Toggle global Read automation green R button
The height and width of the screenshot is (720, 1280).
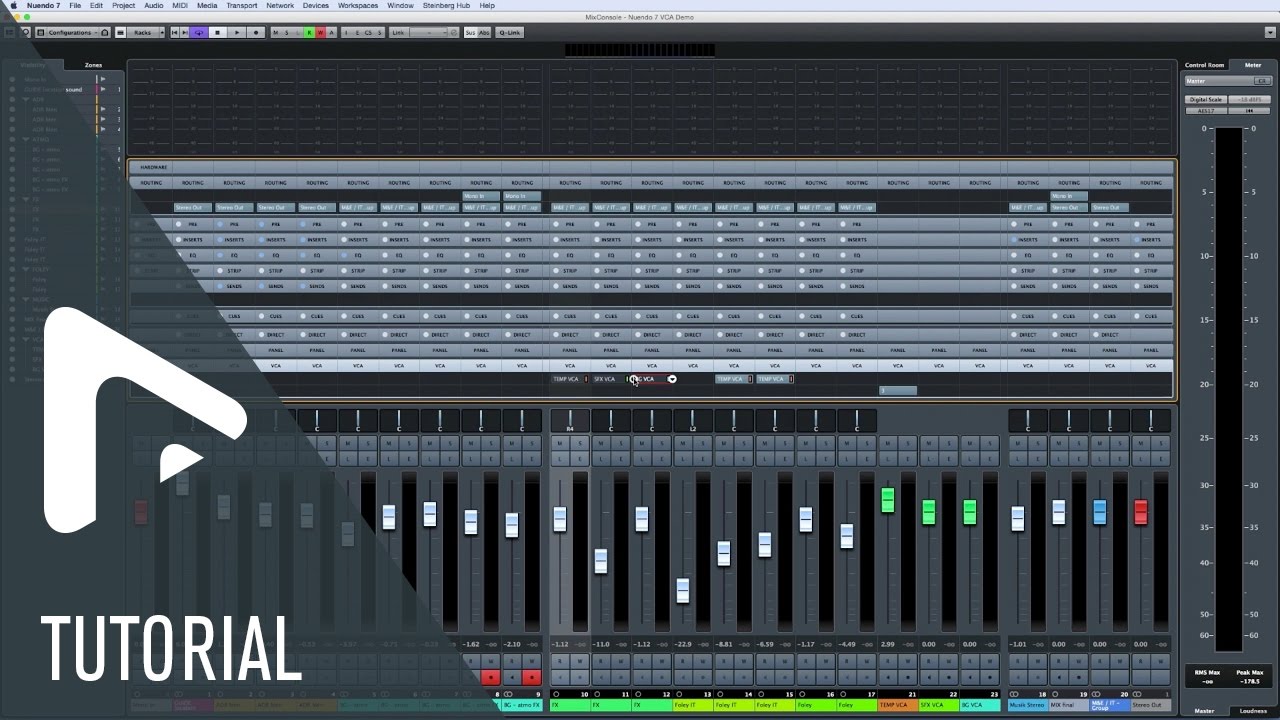tap(309, 33)
